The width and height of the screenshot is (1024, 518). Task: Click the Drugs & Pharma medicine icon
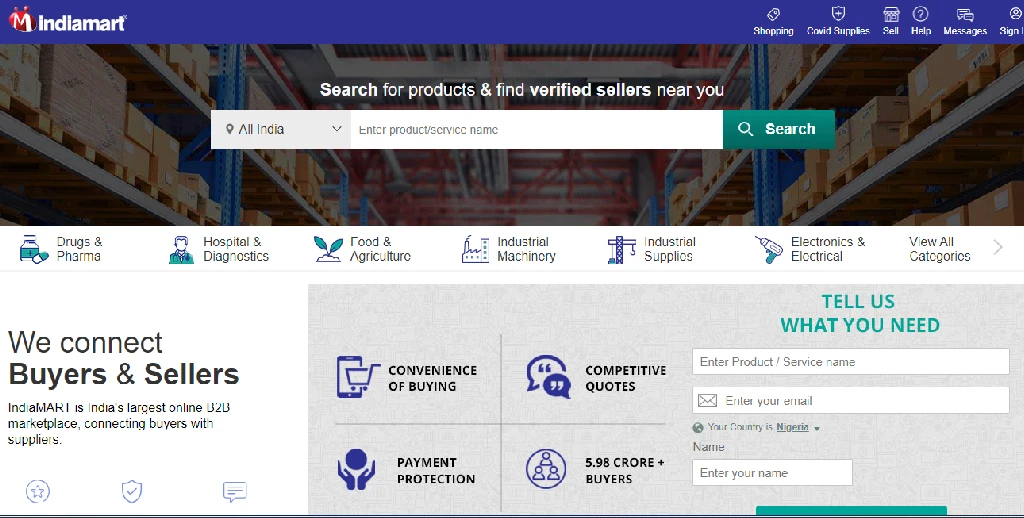pyautogui.click(x=33, y=249)
